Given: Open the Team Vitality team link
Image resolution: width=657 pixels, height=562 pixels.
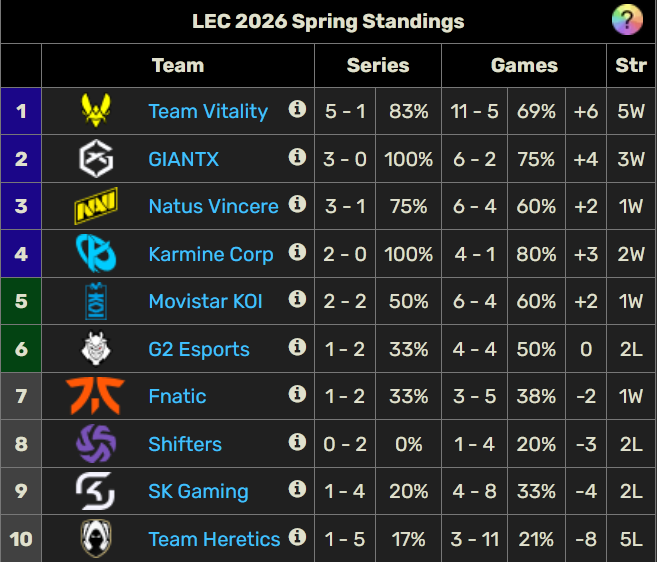Looking at the screenshot, I should pos(208,111).
